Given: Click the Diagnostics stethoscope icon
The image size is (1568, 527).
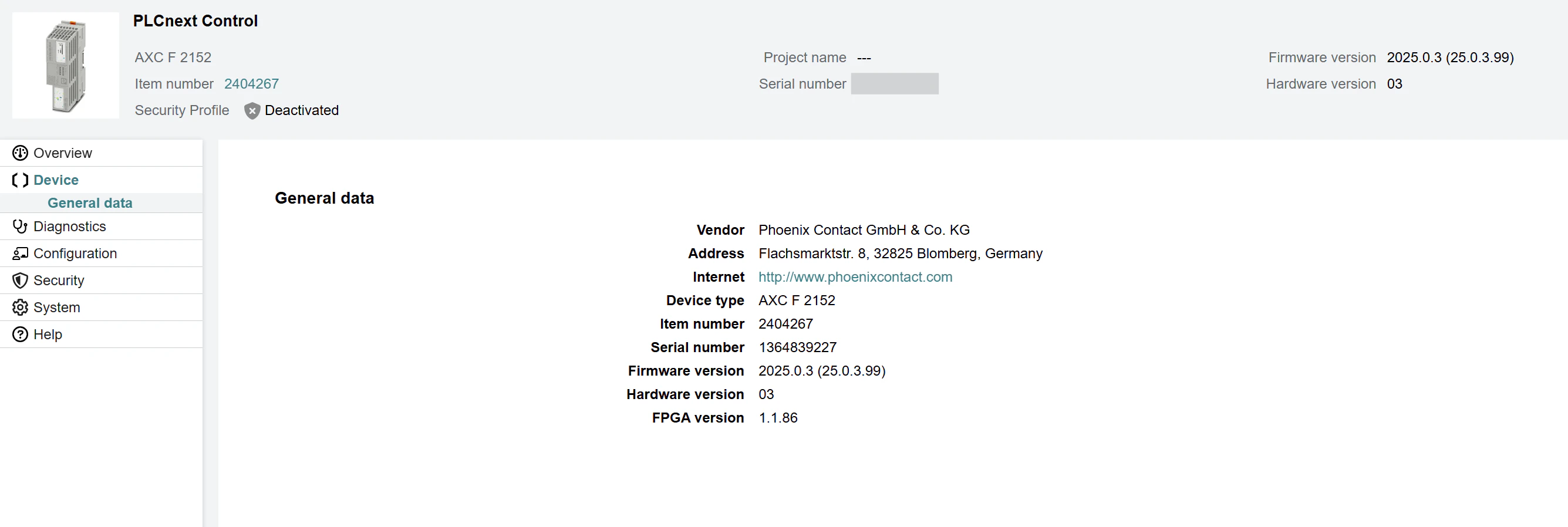Looking at the screenshot, I should 20,227.
